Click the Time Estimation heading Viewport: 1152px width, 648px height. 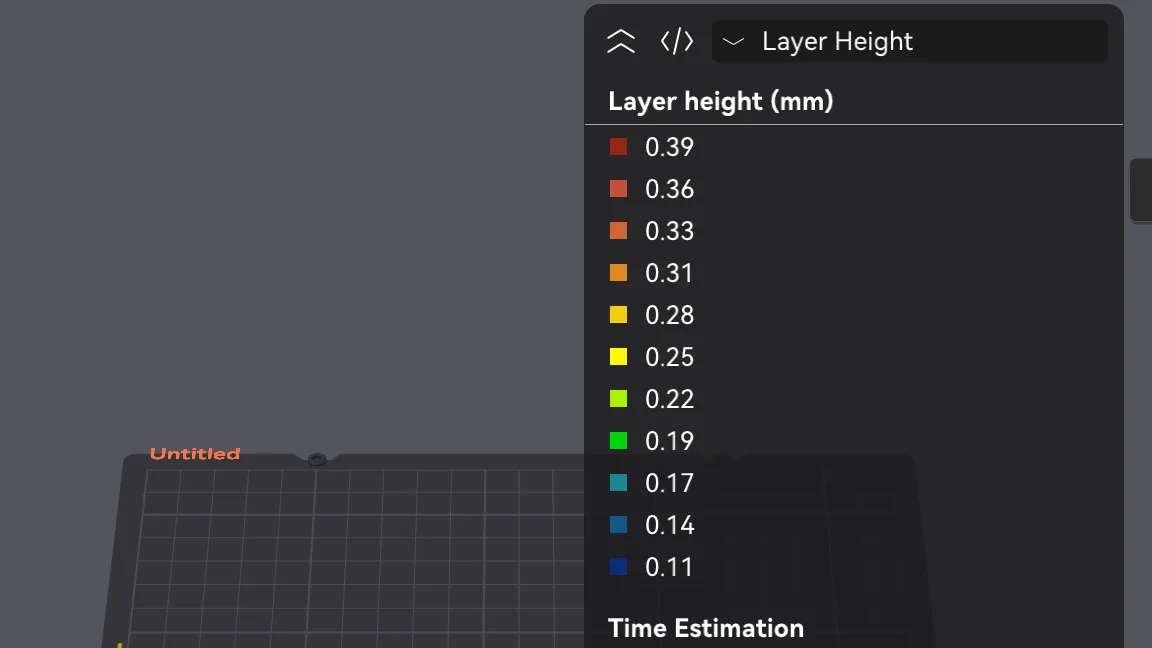point(706,628)
